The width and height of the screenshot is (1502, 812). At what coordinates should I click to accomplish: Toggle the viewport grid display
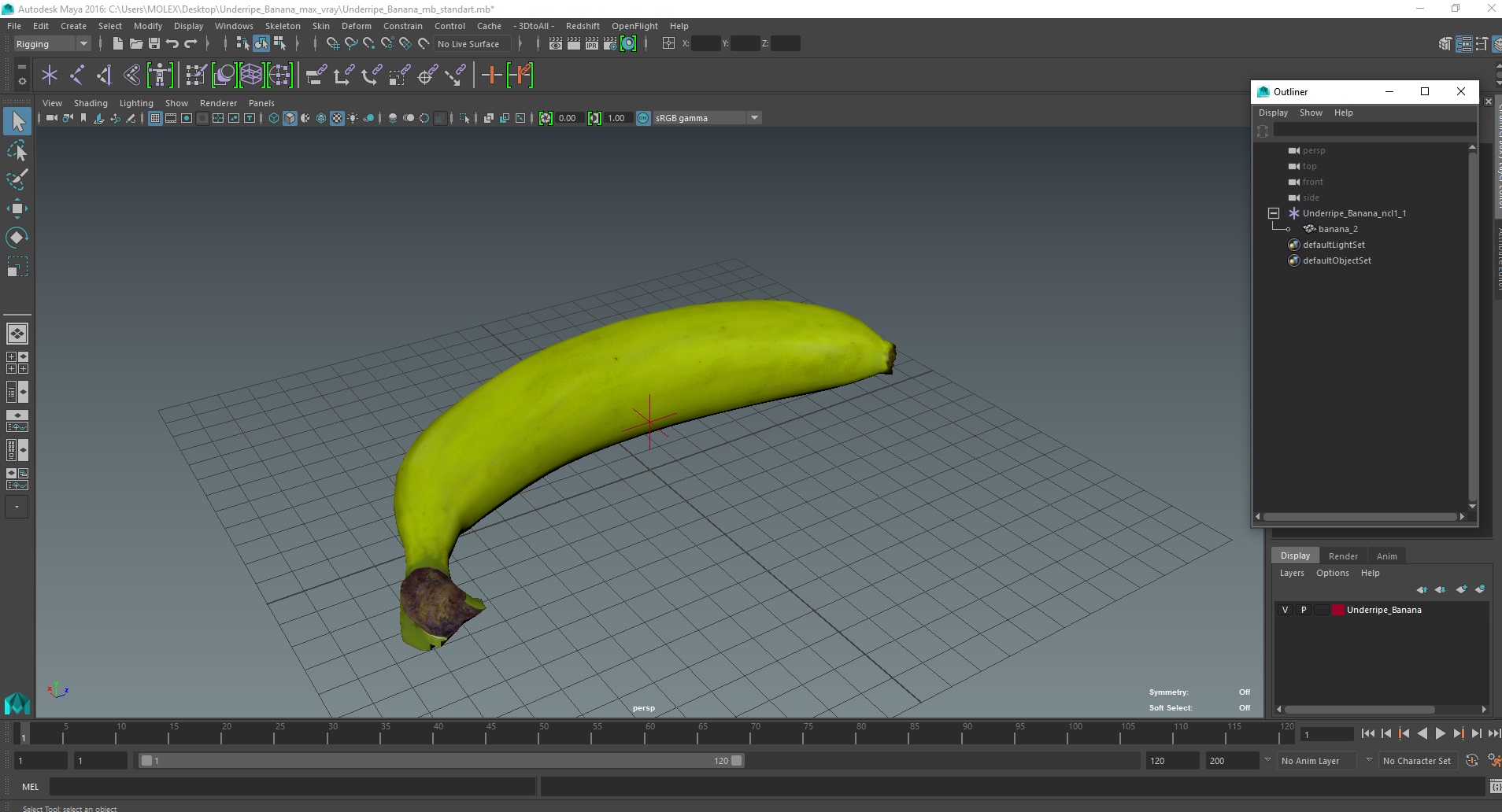(x=155, y=118)
